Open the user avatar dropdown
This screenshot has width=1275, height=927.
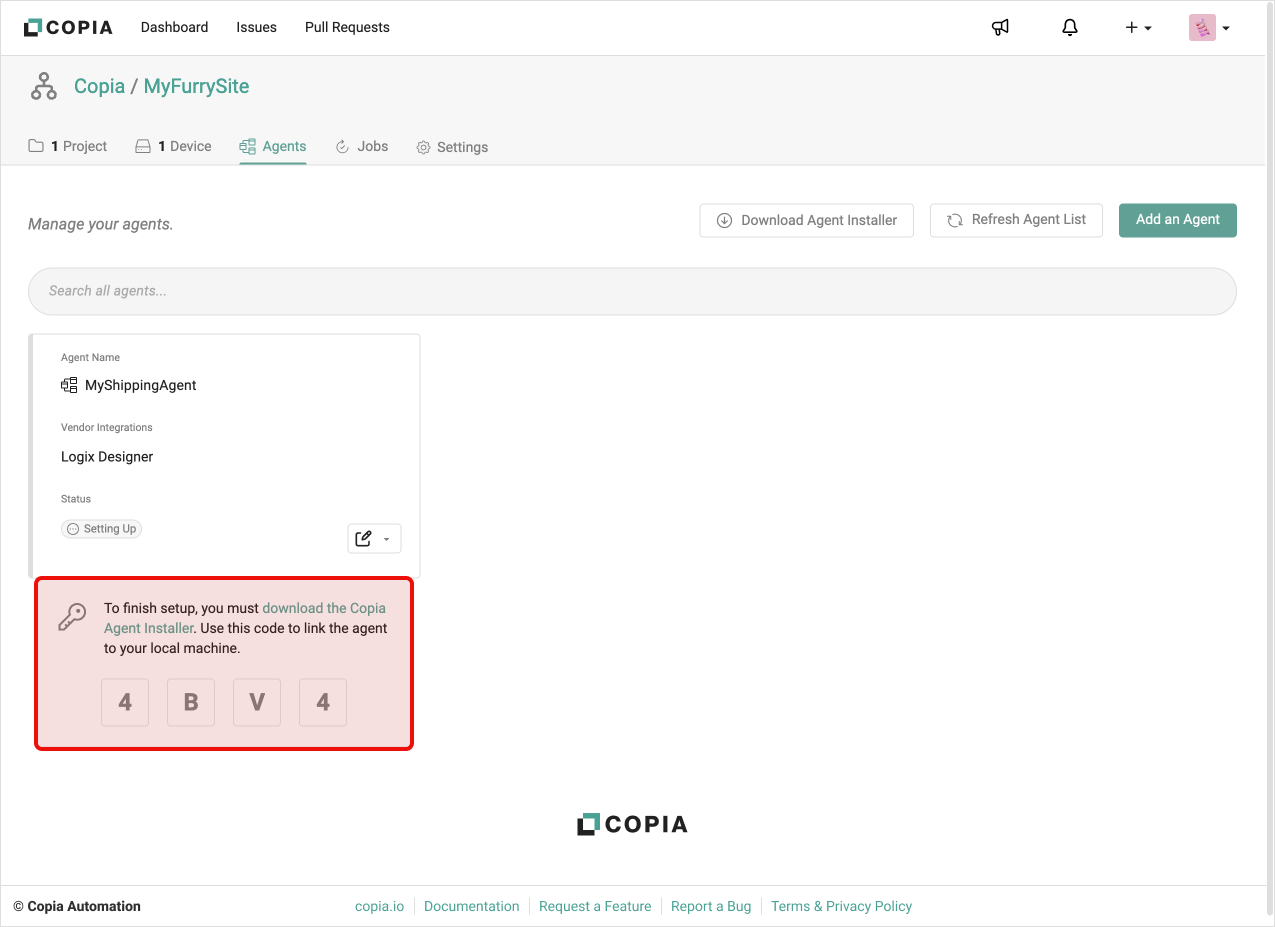[1209, 28]
